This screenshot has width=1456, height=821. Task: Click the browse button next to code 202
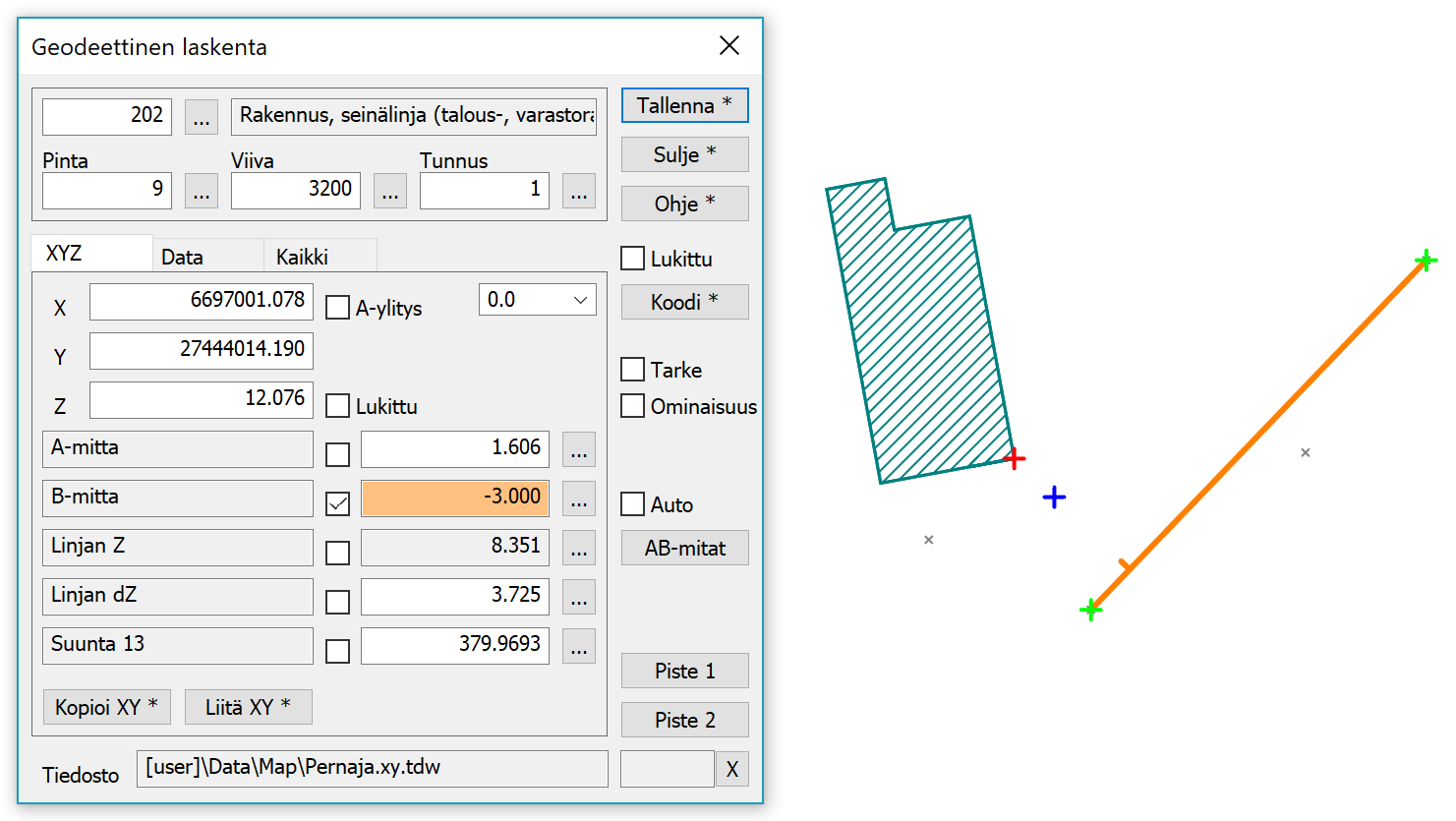tap(202, 117)
